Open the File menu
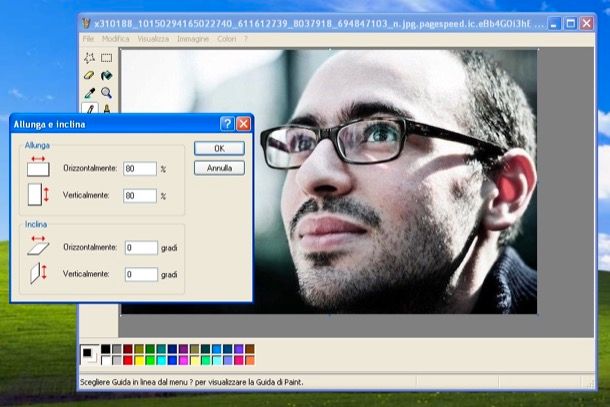Screen dimensions: 610x407 coord(88,38)
